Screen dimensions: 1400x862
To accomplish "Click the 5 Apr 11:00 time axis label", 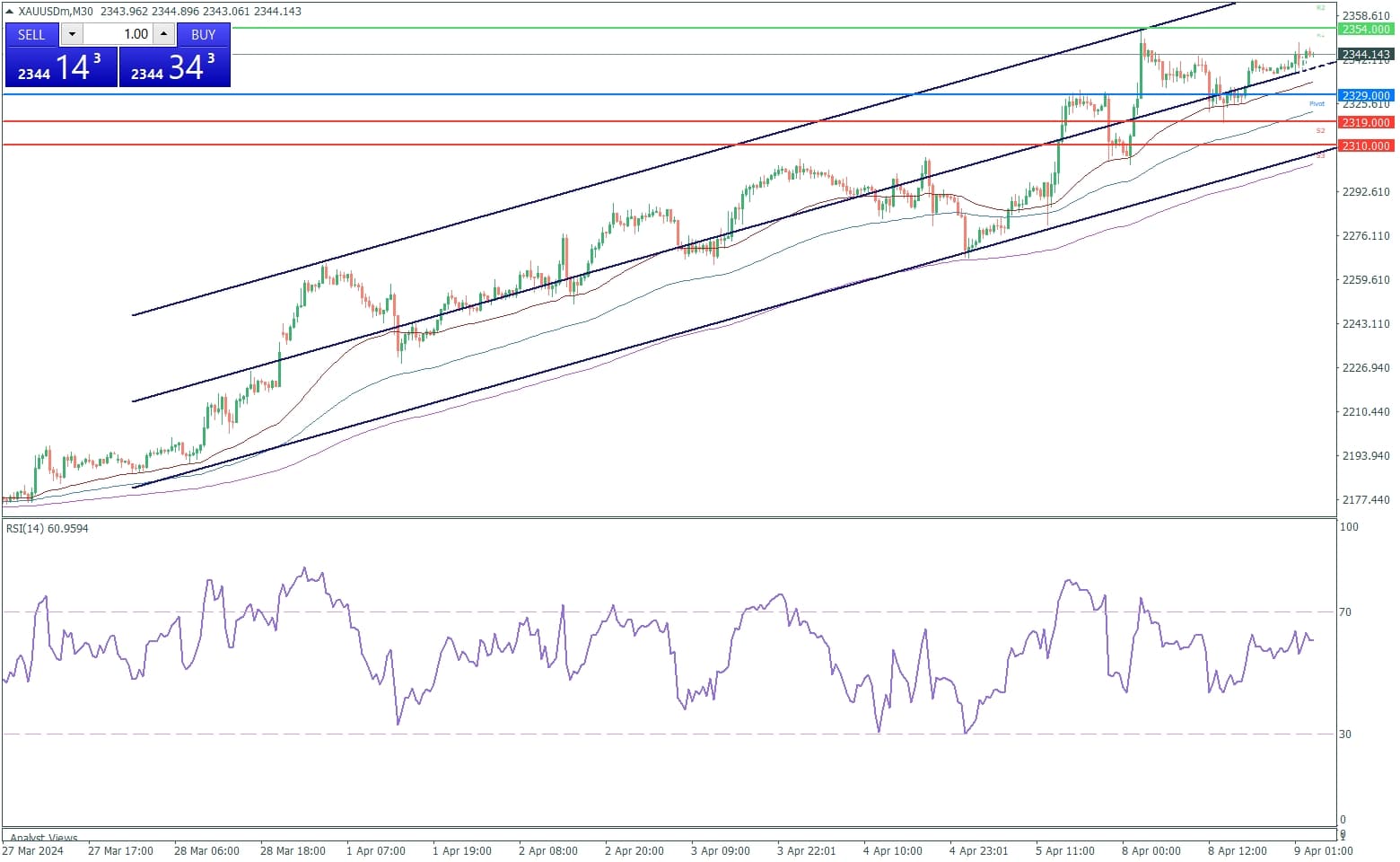I will click(1065, 851).
